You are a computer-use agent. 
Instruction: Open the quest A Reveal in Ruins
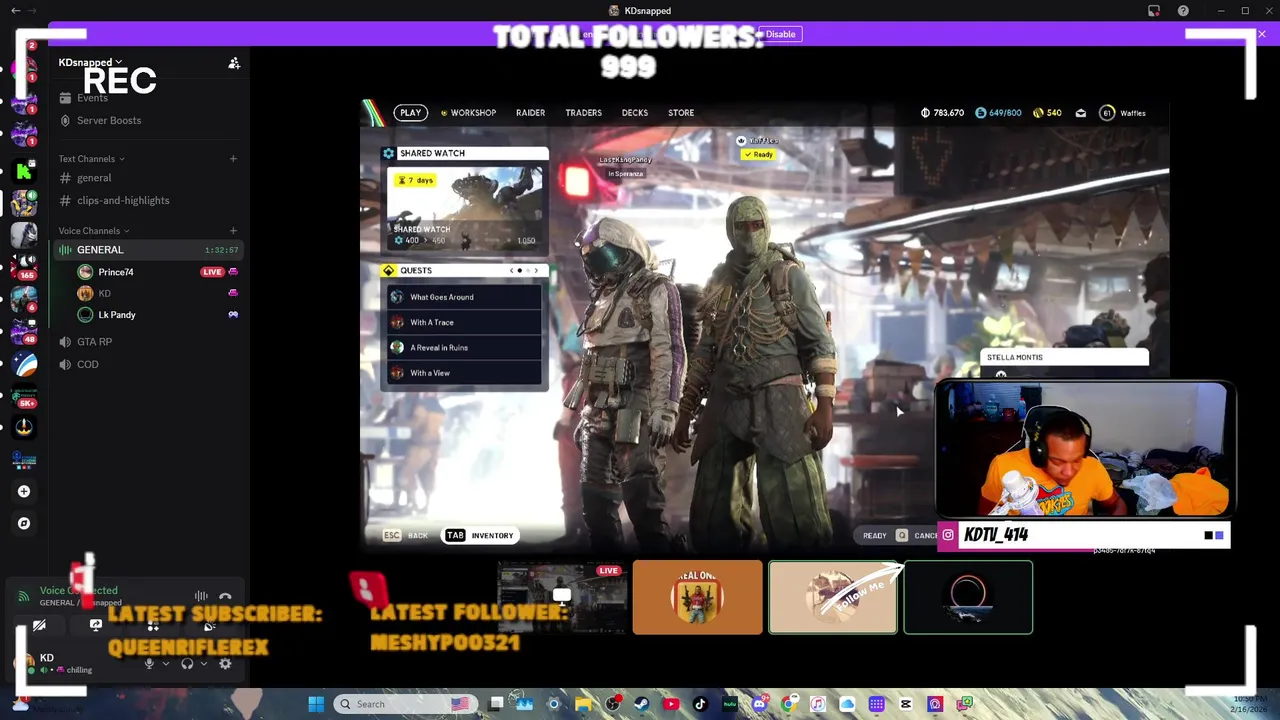(x=466, y=348)
